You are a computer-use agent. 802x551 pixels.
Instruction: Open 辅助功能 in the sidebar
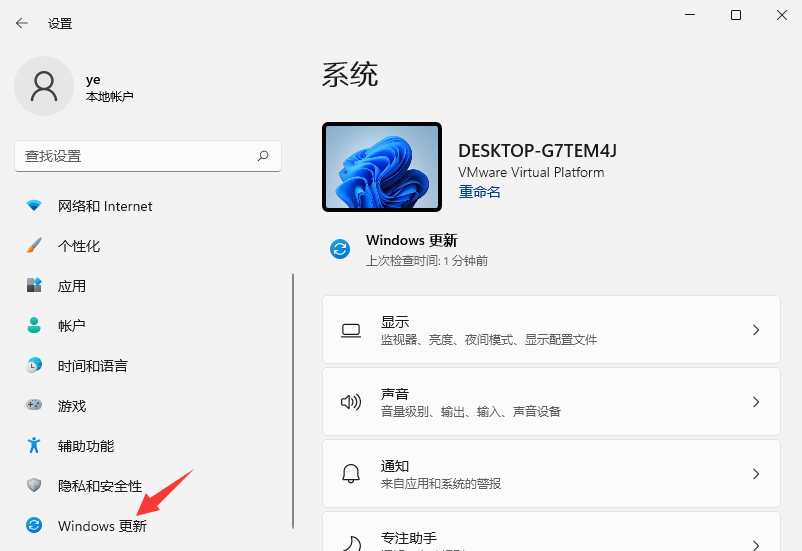pyautogui.click(x=85, y=446)
